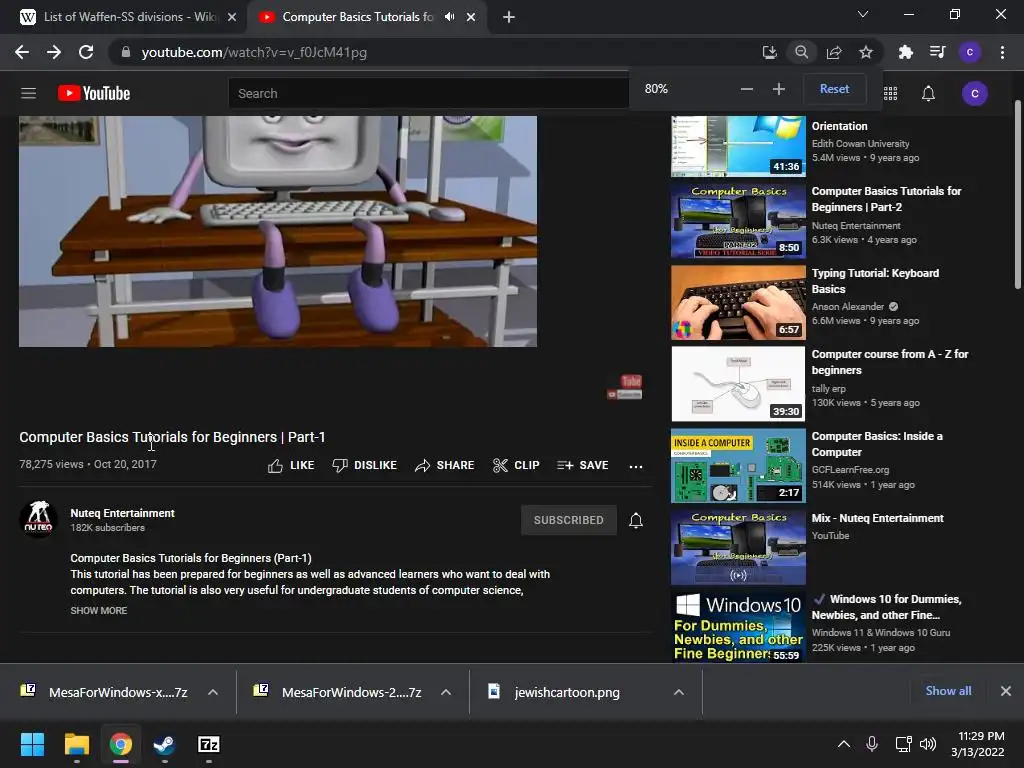Show all downloads
1024x768 pixels.
click(x=948, y=691)
